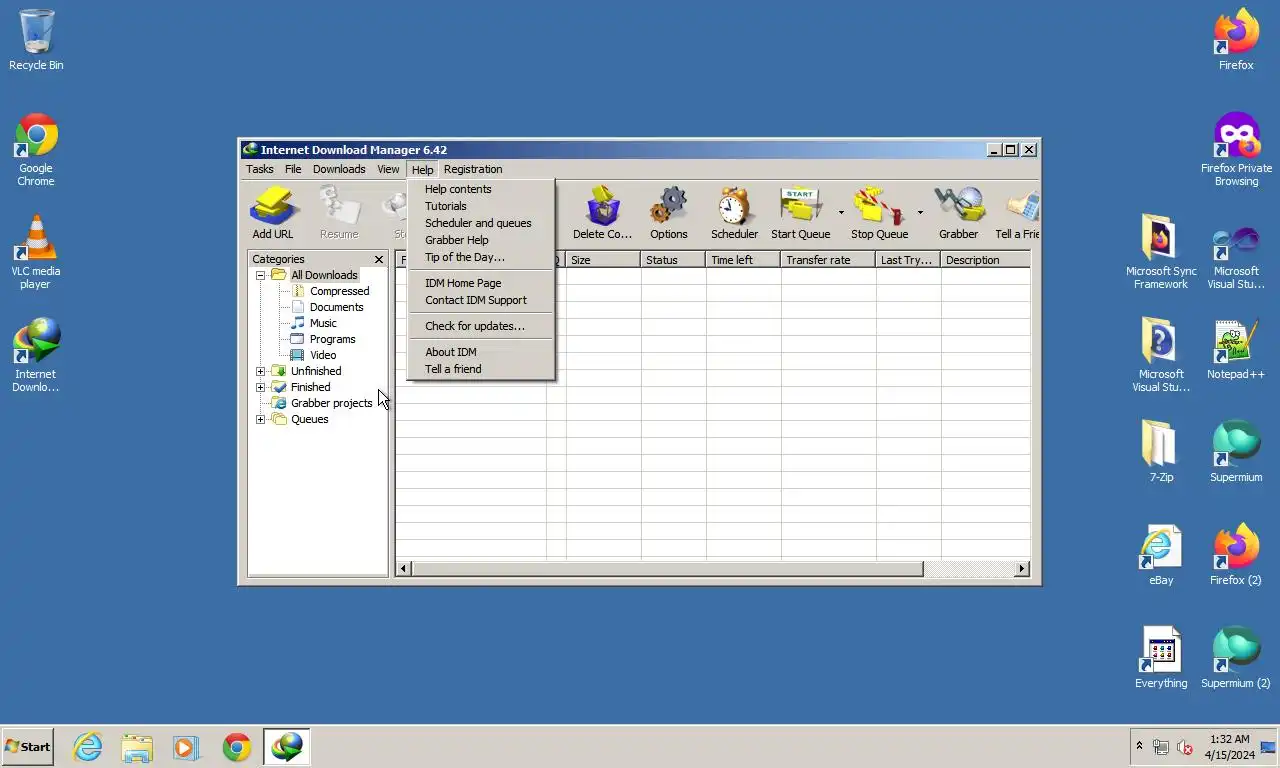The image size is (1280, 768).
Task: Open the Registration menu
Action: [x=473, y=169]
